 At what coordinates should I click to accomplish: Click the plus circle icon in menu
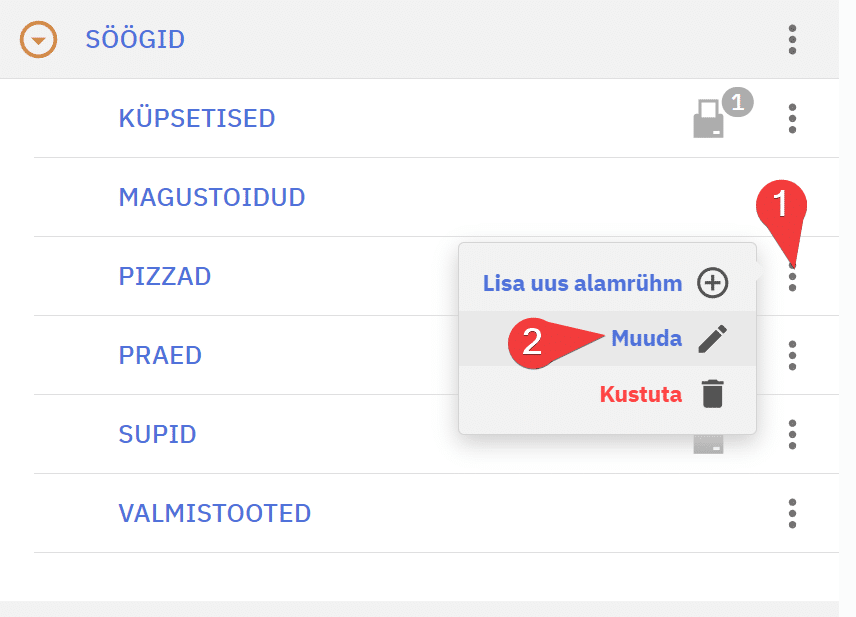(x=712, y=283)
